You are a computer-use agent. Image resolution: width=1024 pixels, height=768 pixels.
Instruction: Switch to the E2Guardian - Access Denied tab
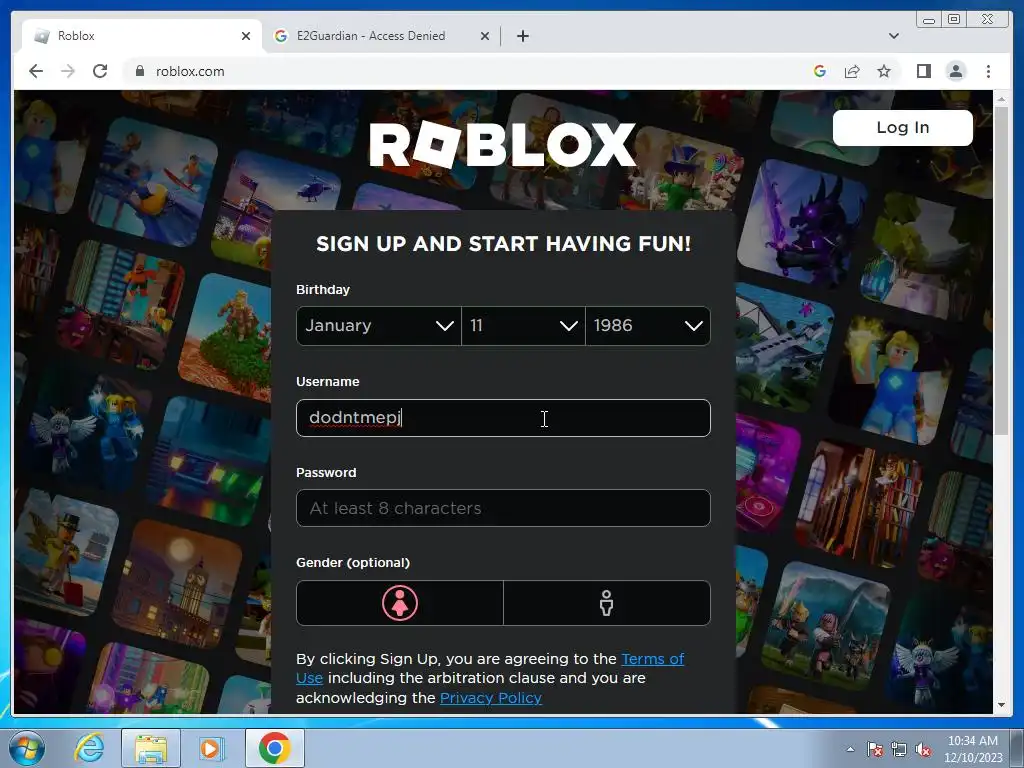tap(381, 36)
